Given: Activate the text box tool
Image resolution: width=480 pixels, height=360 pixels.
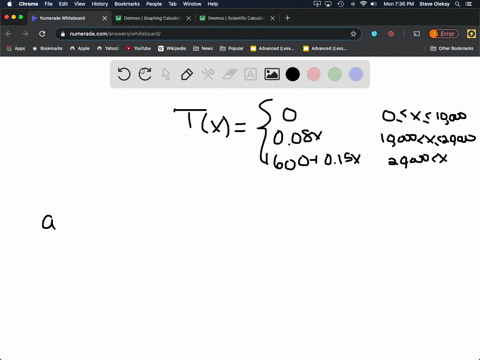Looking at the screenshot, I should (x=250, y=74).
